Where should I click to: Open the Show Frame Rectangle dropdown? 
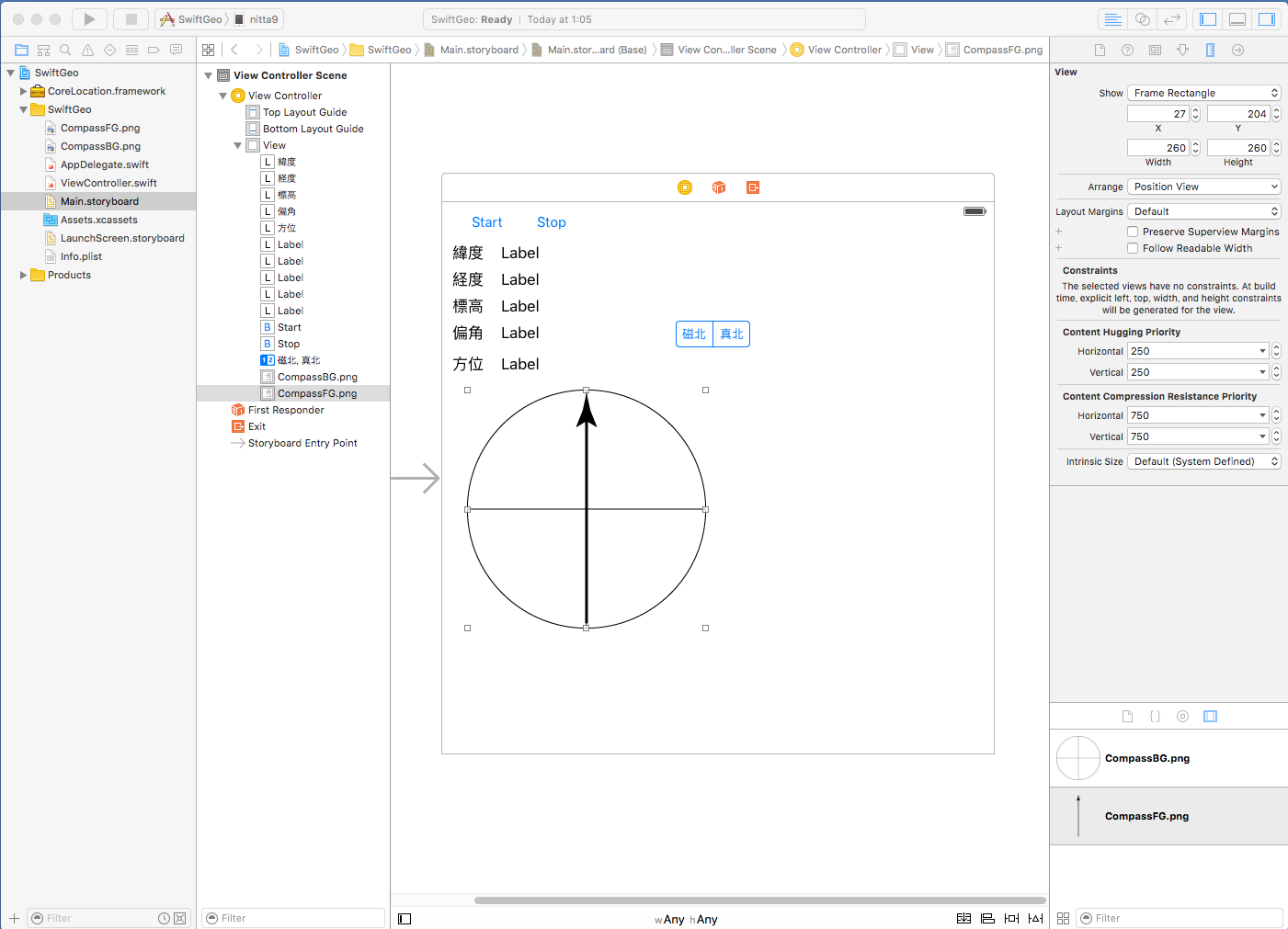point(1203,93)
